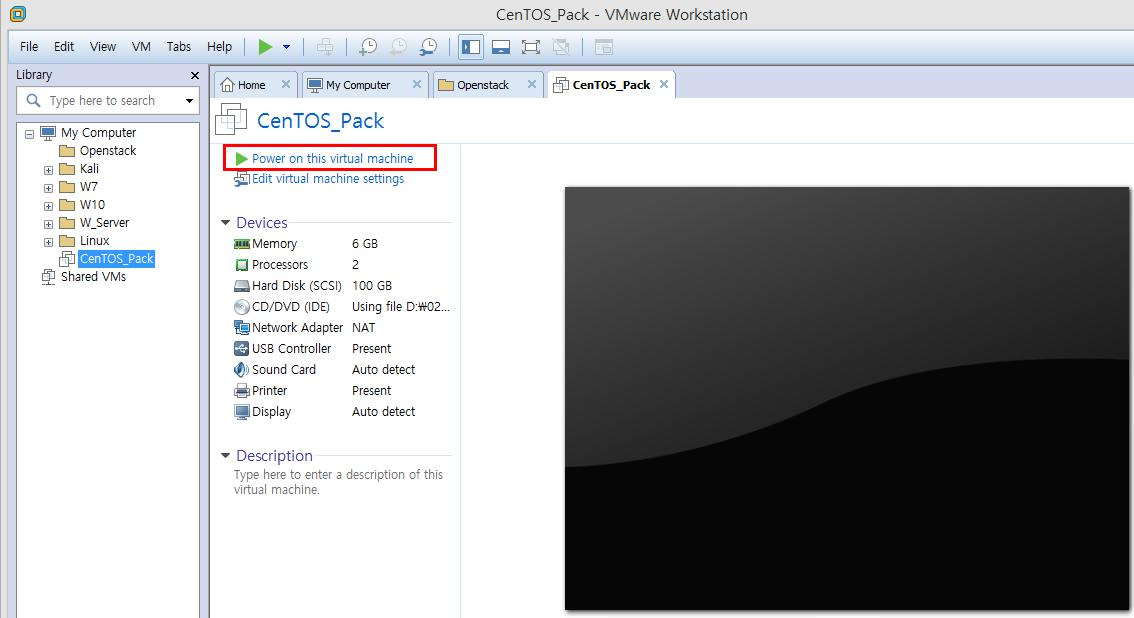Collapse the My Computer tree node
Screen dimensions: 1134x618
tap(30, 134)
